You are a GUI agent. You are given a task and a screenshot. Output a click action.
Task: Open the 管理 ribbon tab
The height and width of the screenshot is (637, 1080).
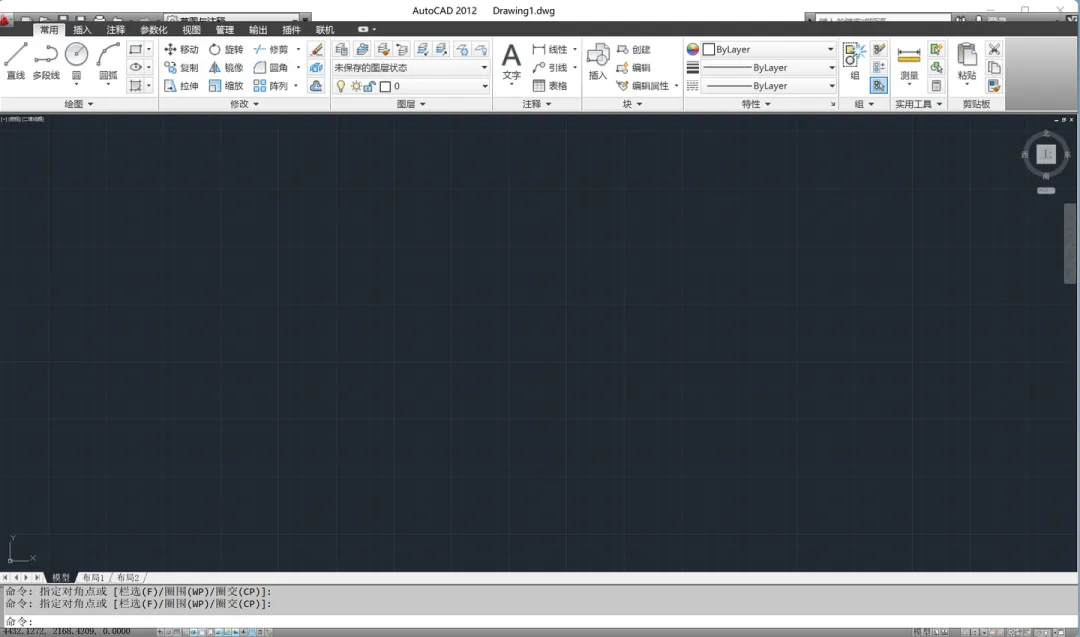225,30
